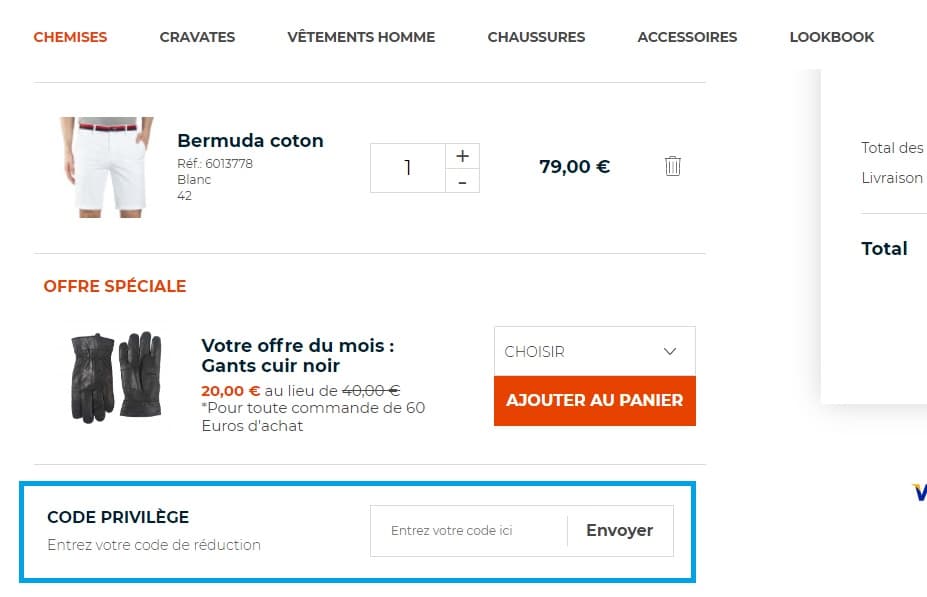This screenshot has height=597, width=927.
Task: Click AJOUTER AU PANIER for the gloves offer
Action: pos(594,400)
